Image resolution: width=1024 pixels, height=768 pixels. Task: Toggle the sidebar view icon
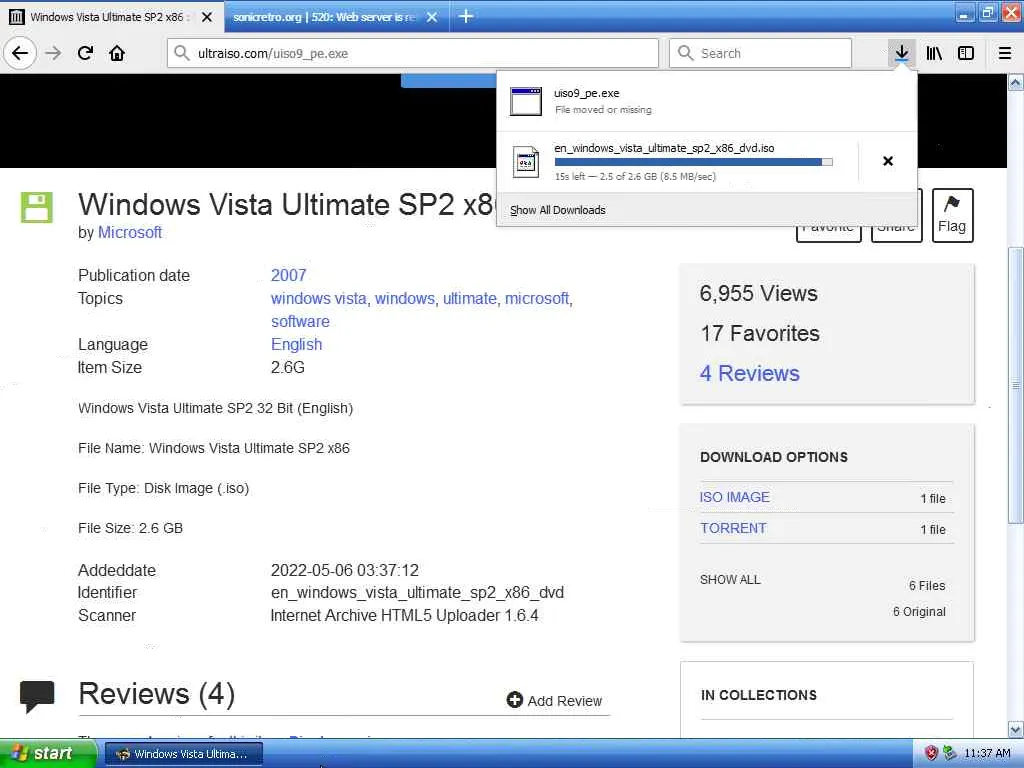pos(966,53)
